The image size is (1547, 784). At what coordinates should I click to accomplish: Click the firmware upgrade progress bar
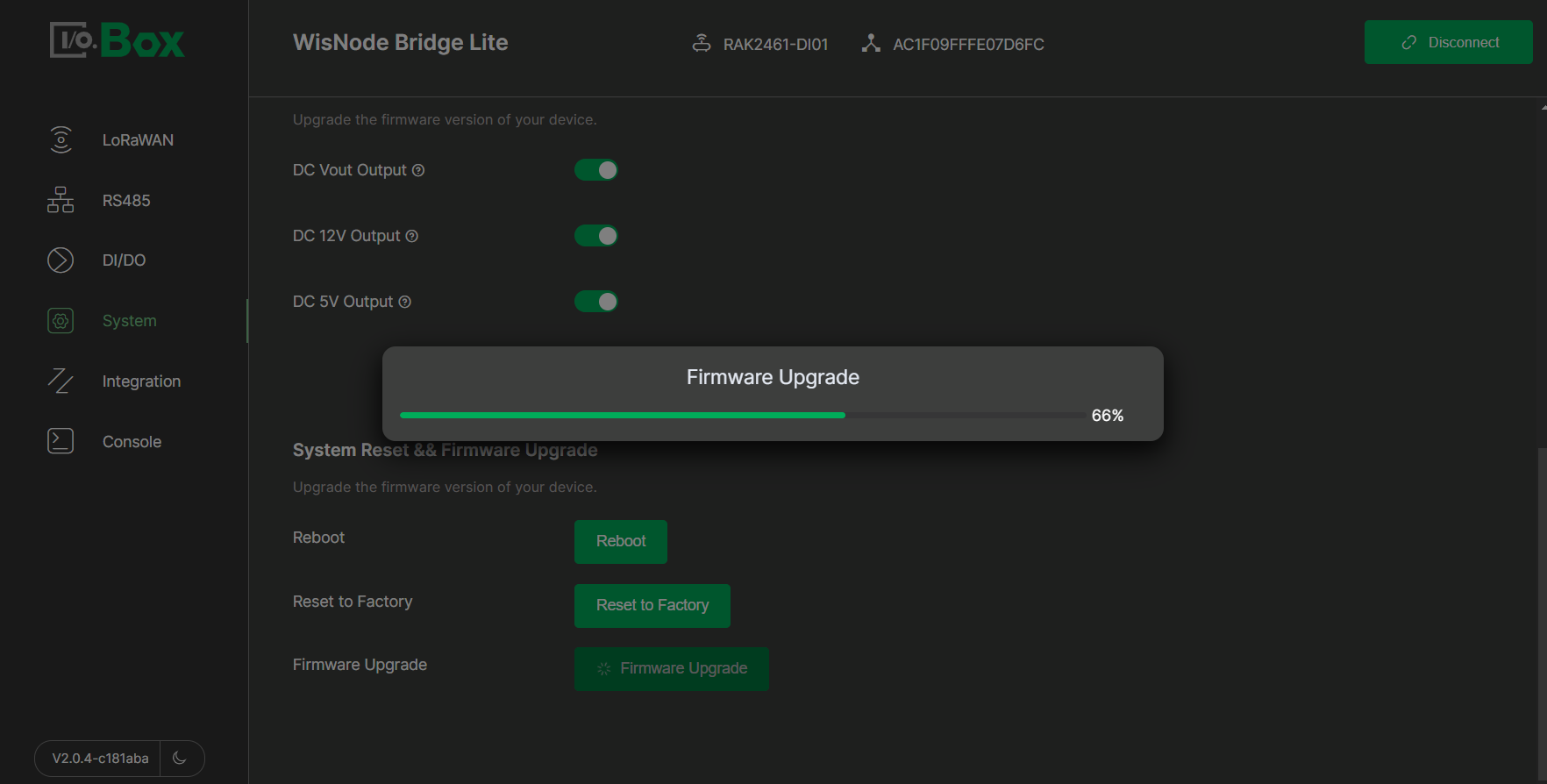point(741,416)
